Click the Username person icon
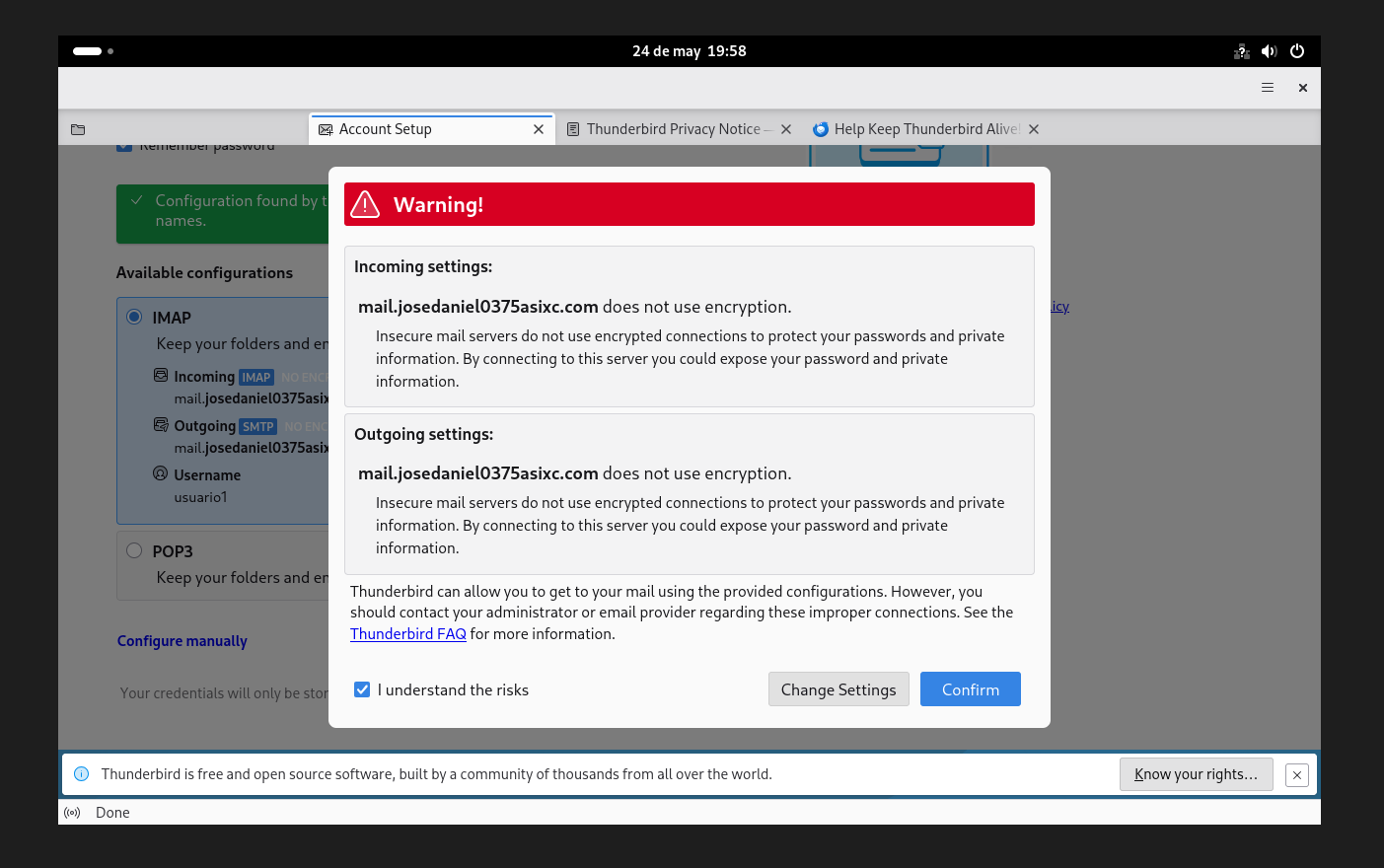 tap(161, 473)
